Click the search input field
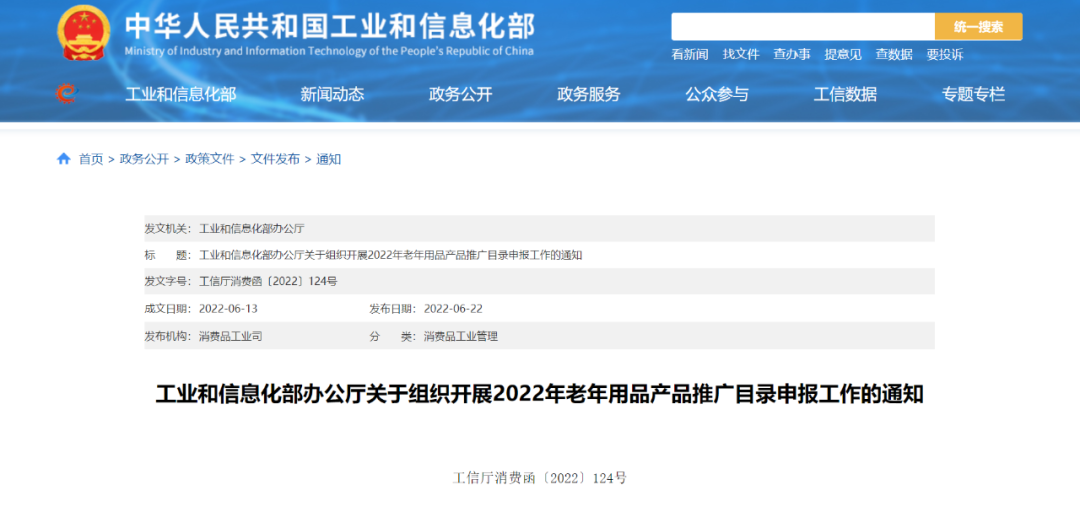Viewport: 1080px width, 512px height. click(x=802, y=27)
